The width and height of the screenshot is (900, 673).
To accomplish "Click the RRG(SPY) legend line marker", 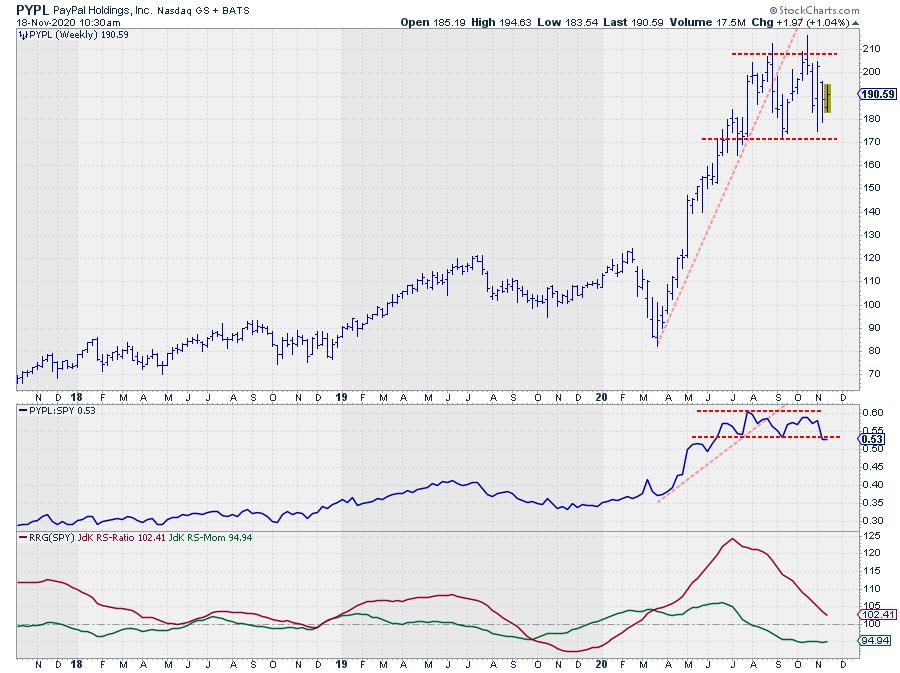I will click(x=23, y=537).
